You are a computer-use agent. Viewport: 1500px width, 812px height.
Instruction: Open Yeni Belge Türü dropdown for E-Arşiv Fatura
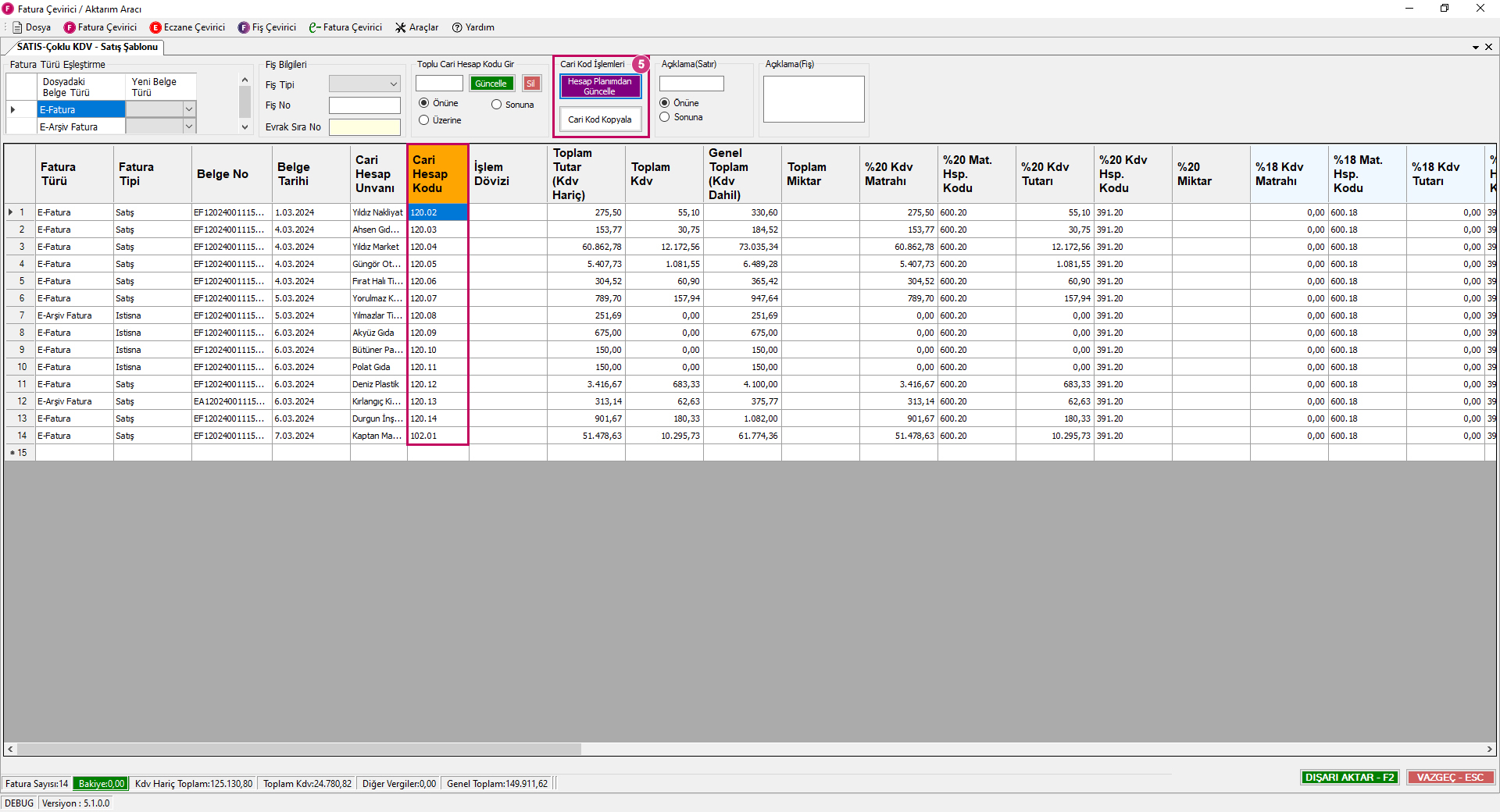click(x=188, y=126)
